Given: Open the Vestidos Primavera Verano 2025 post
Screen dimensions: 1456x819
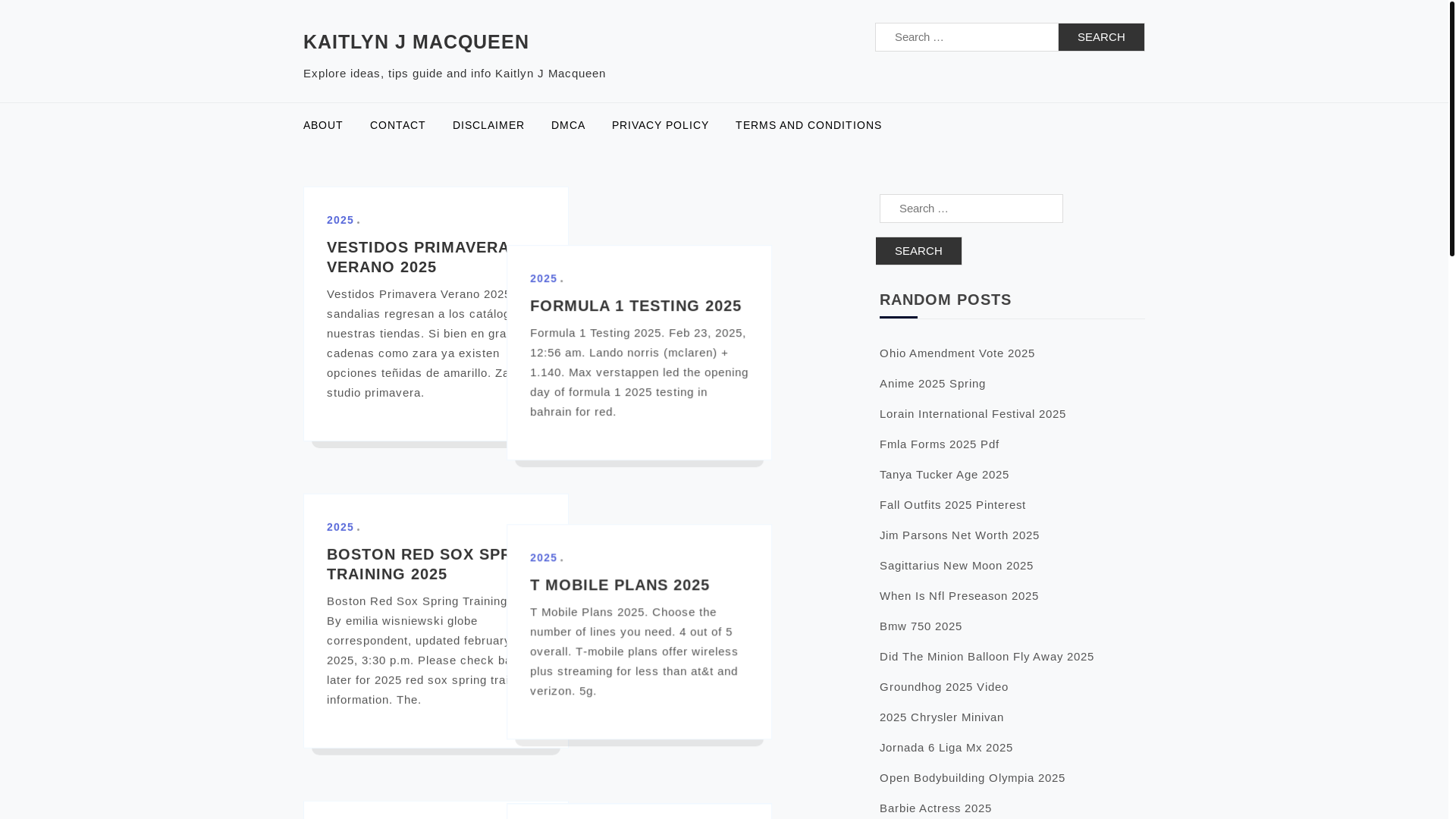Looking at the screenshot, I should pyautogui.click(x=418, y=257).
